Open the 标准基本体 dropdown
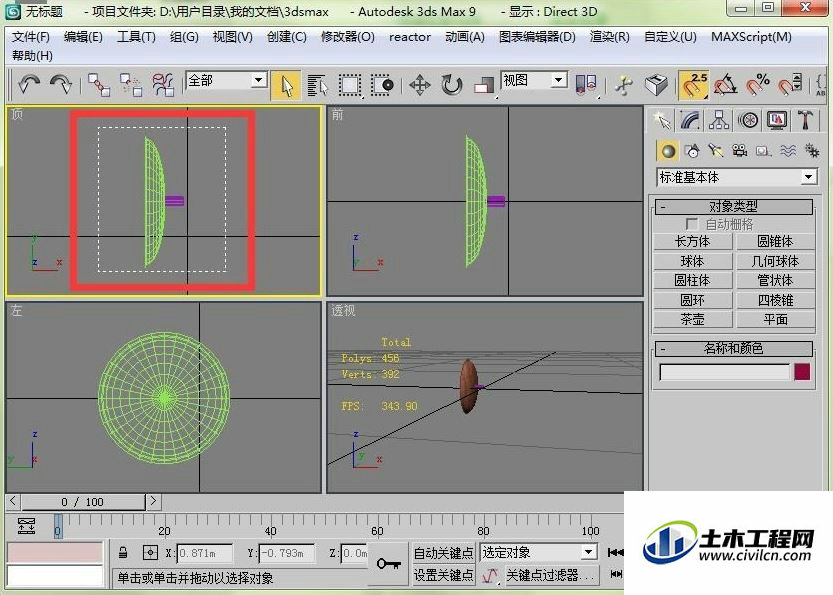Screen dimensions: 833x595 tap(737, 177)
